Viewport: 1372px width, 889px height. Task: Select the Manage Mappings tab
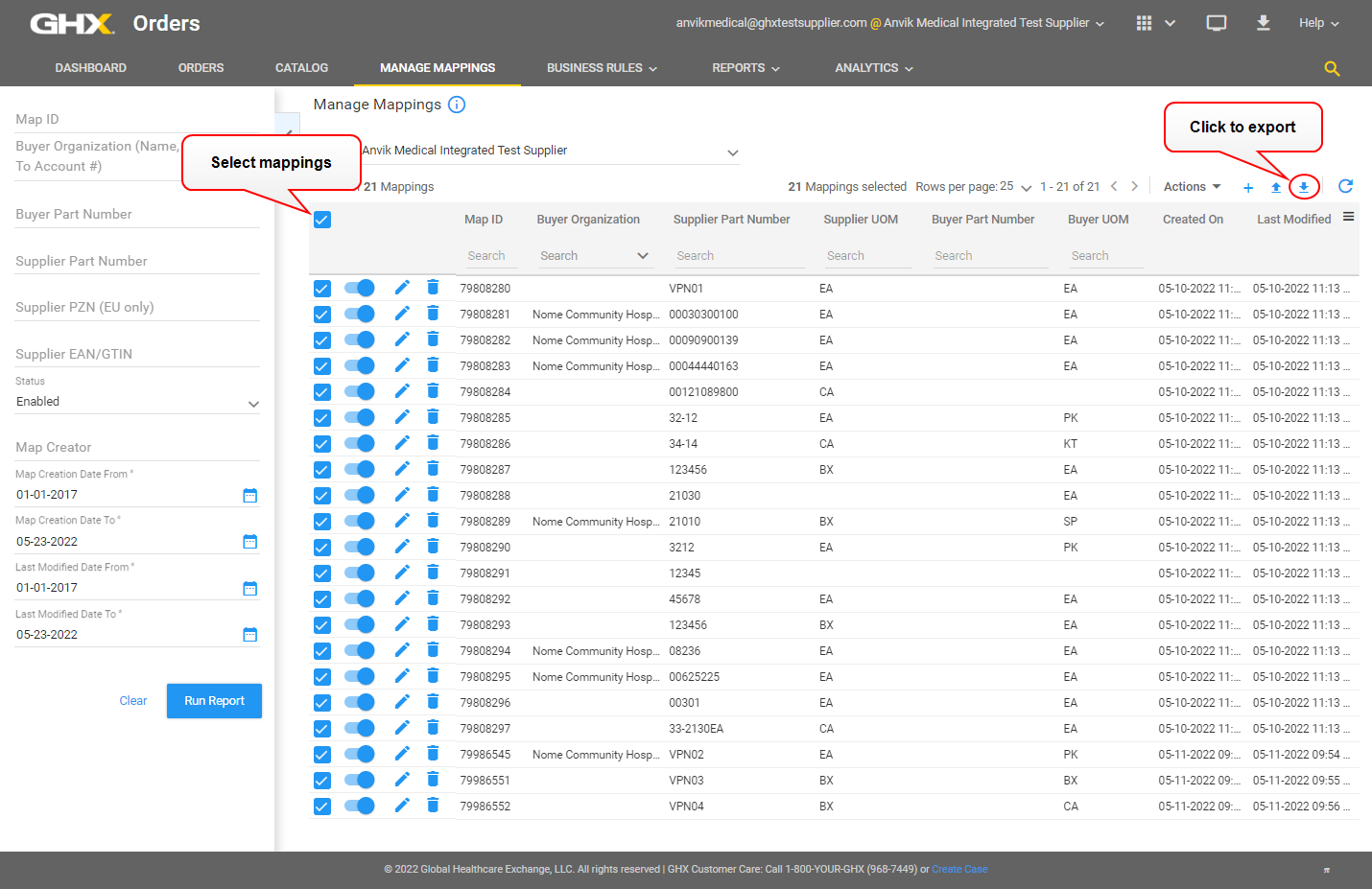click(438, 68)
